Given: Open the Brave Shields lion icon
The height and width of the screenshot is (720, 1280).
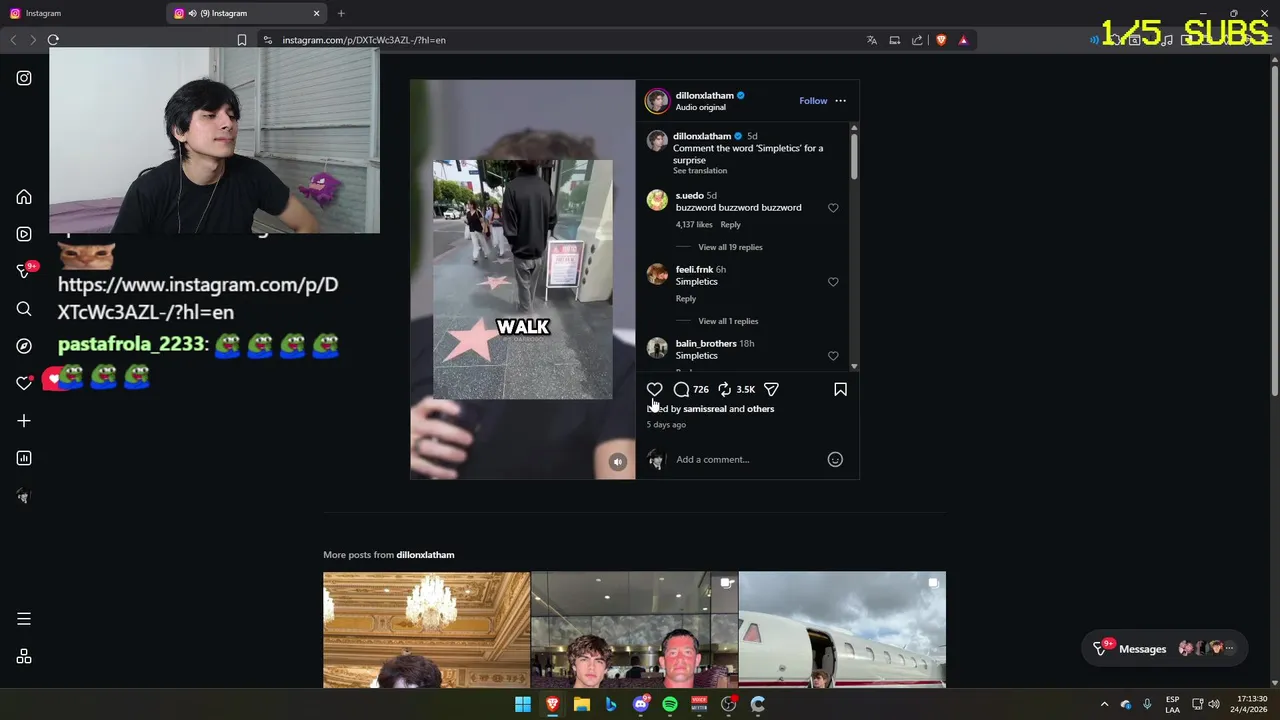Looking at the screenshot, I should pos(941,40).
